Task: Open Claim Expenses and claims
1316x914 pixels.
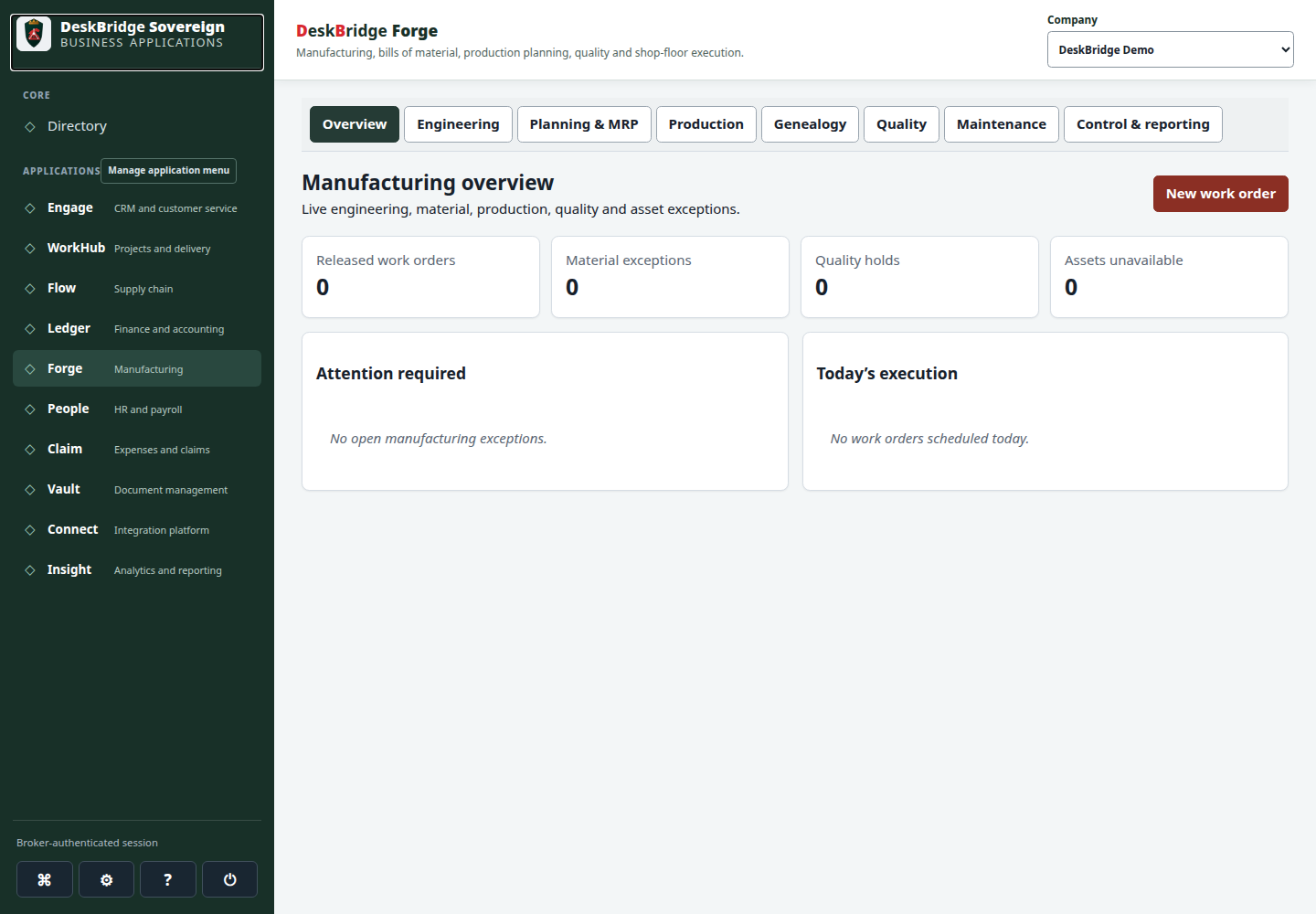Action: pos(137,450)
